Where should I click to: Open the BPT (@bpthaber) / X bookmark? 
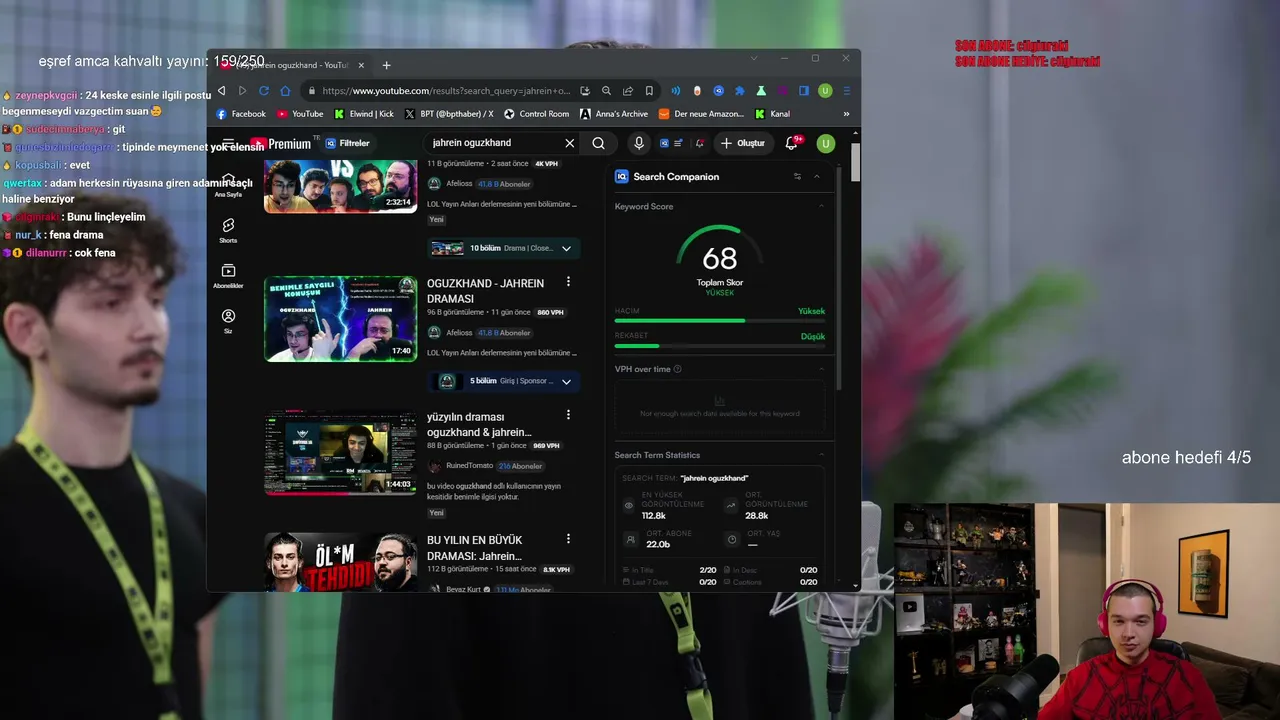pyautogui.click(x=449, y=114)
